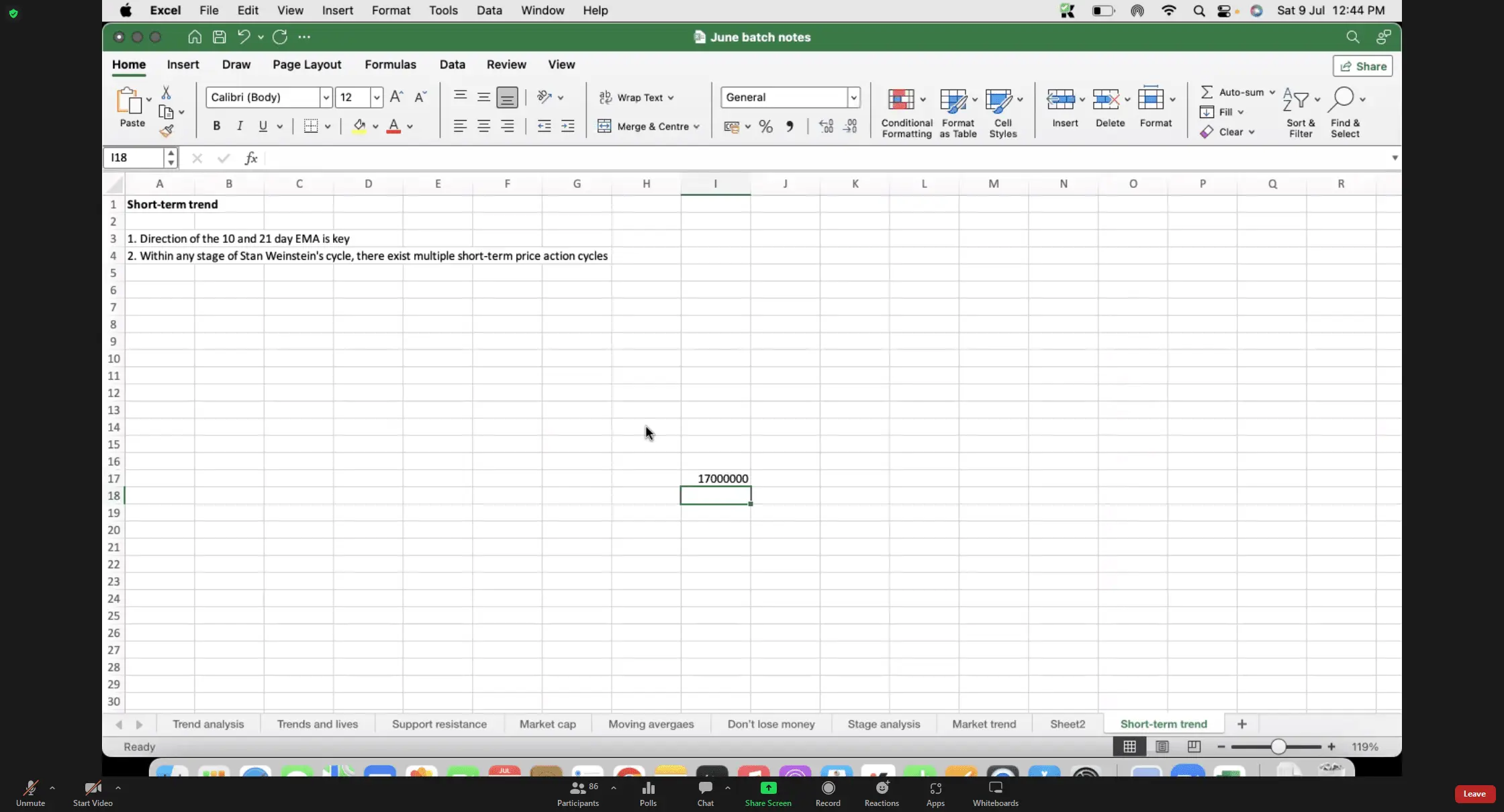This screenshot has width=1504, height=812.
Task: Switch to Page Layout view in status bar
Action: 1162,746
